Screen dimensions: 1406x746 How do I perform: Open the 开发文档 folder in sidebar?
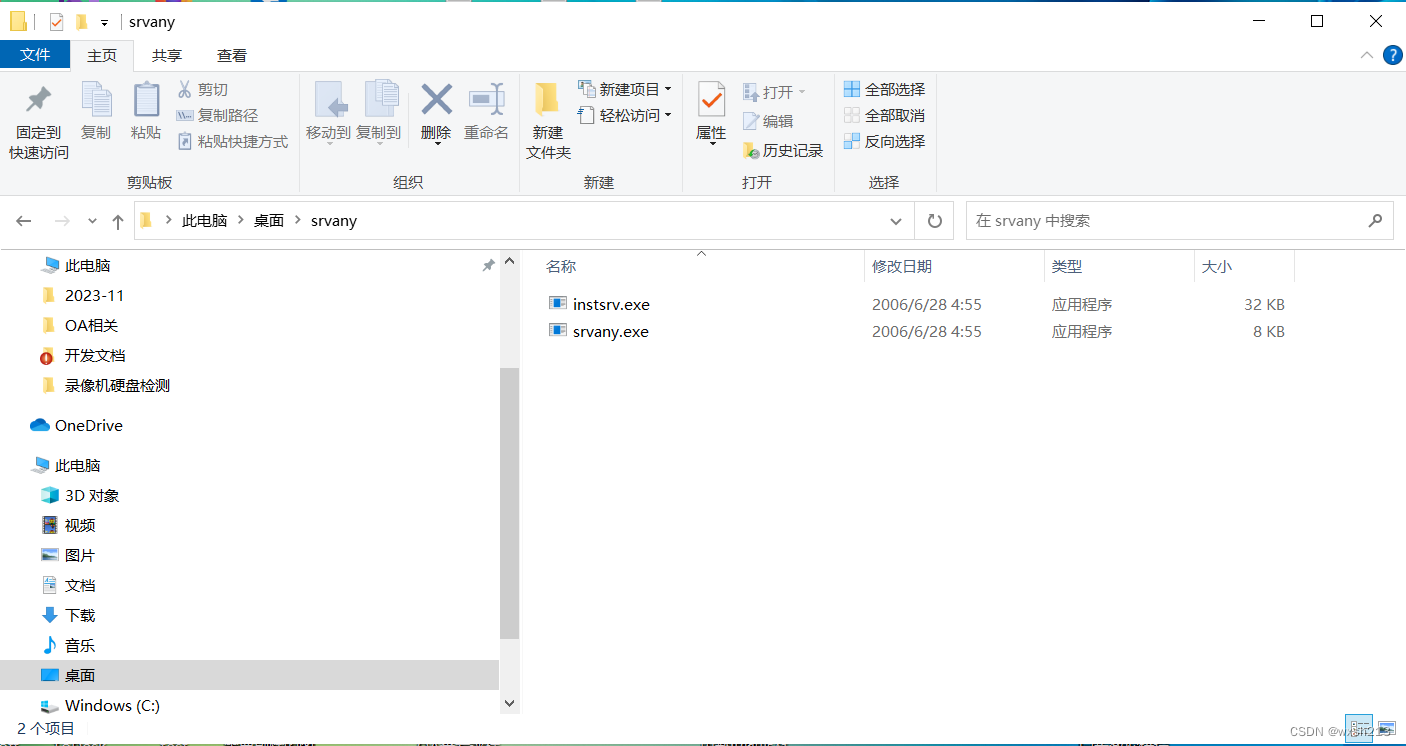[x=95, y=355]
